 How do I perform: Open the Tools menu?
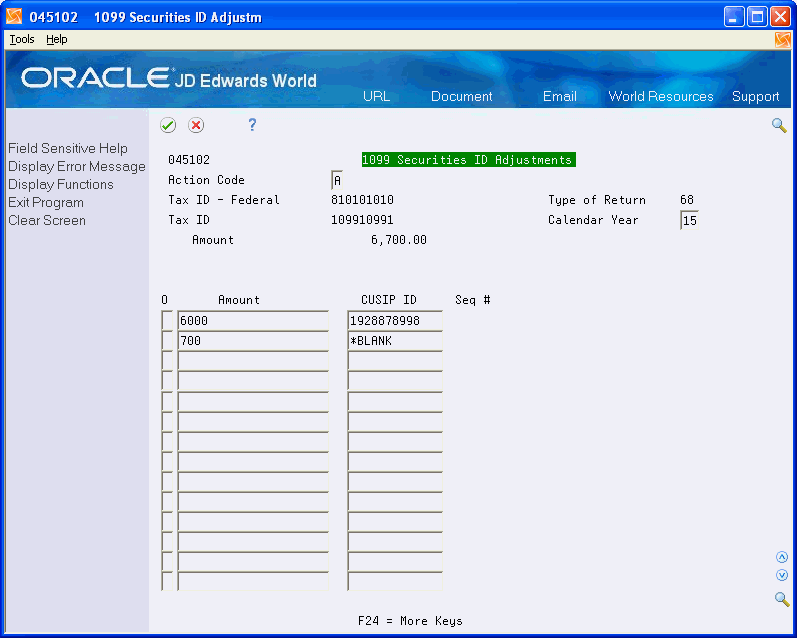(22, 39)
